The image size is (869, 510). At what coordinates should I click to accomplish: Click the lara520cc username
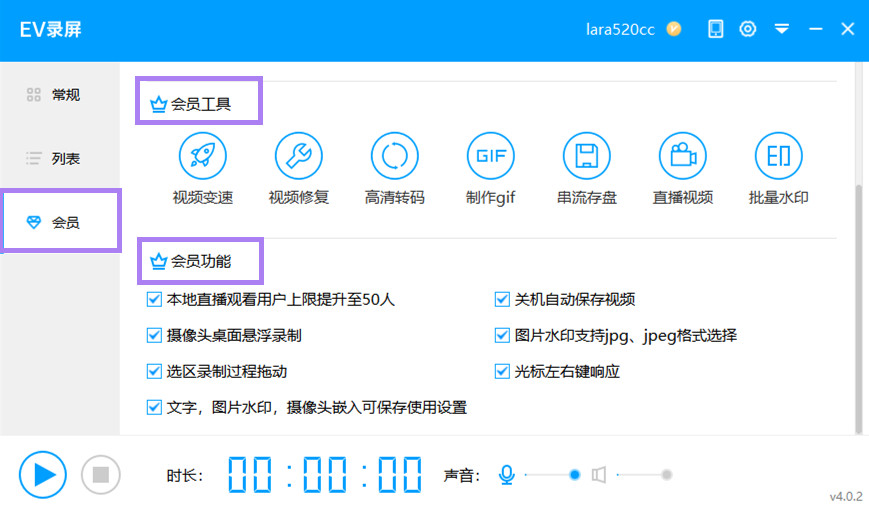pos(620,29)
